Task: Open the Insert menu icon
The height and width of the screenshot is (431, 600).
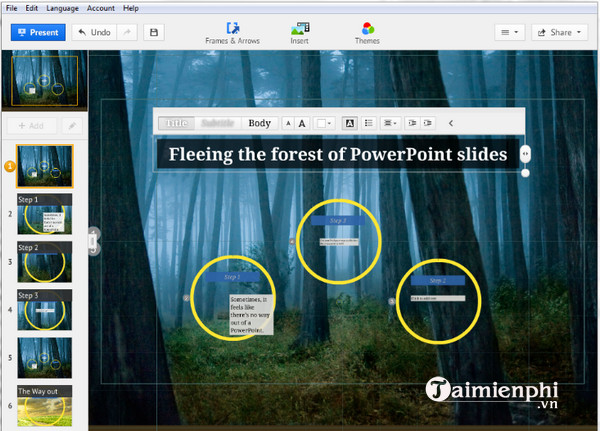Action: pyautogui.click(x=300, y=33)
